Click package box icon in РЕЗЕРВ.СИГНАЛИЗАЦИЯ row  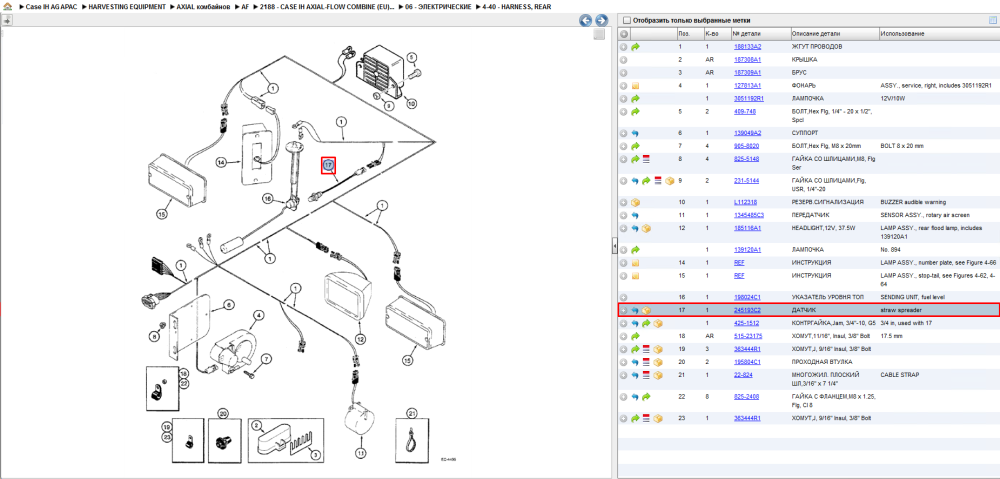coord(635,202)
